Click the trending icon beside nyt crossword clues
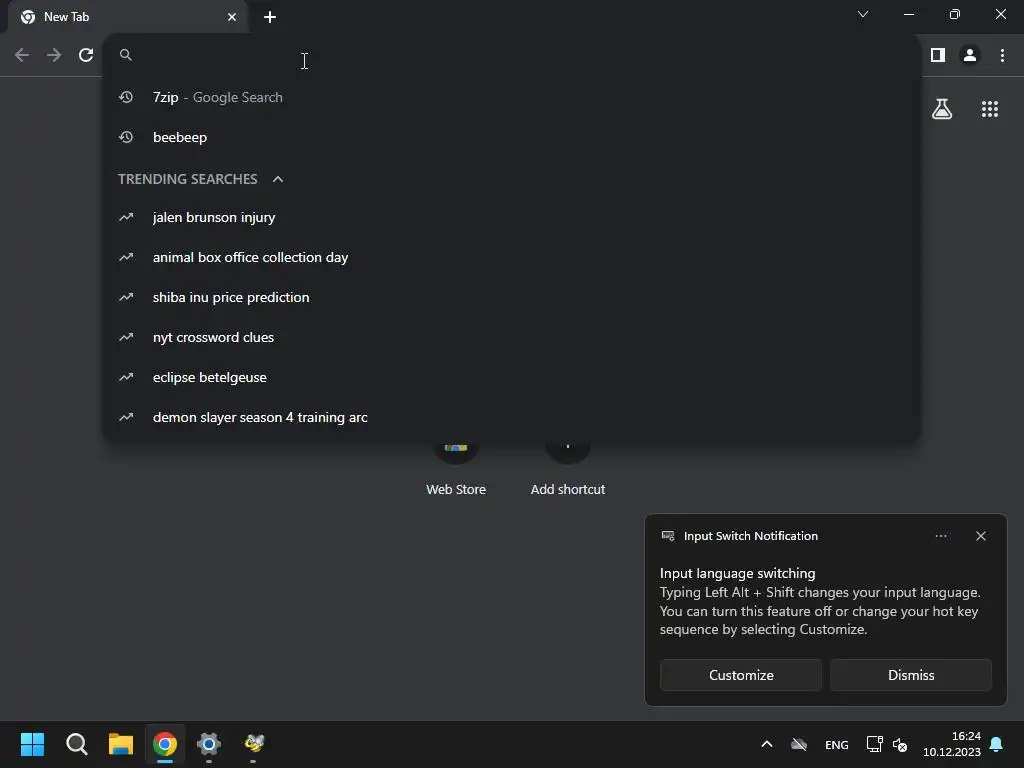 pyautogui.click(x=126, y=337)
